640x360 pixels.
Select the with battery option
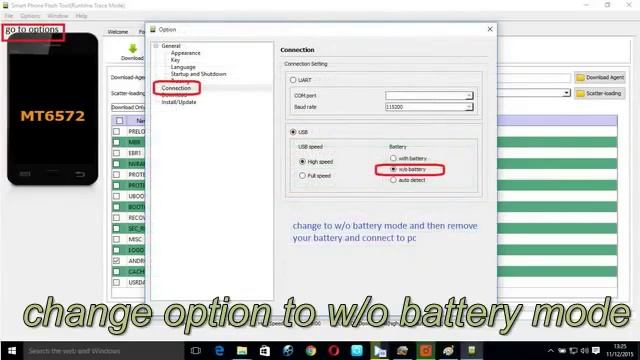coord(393,158)
